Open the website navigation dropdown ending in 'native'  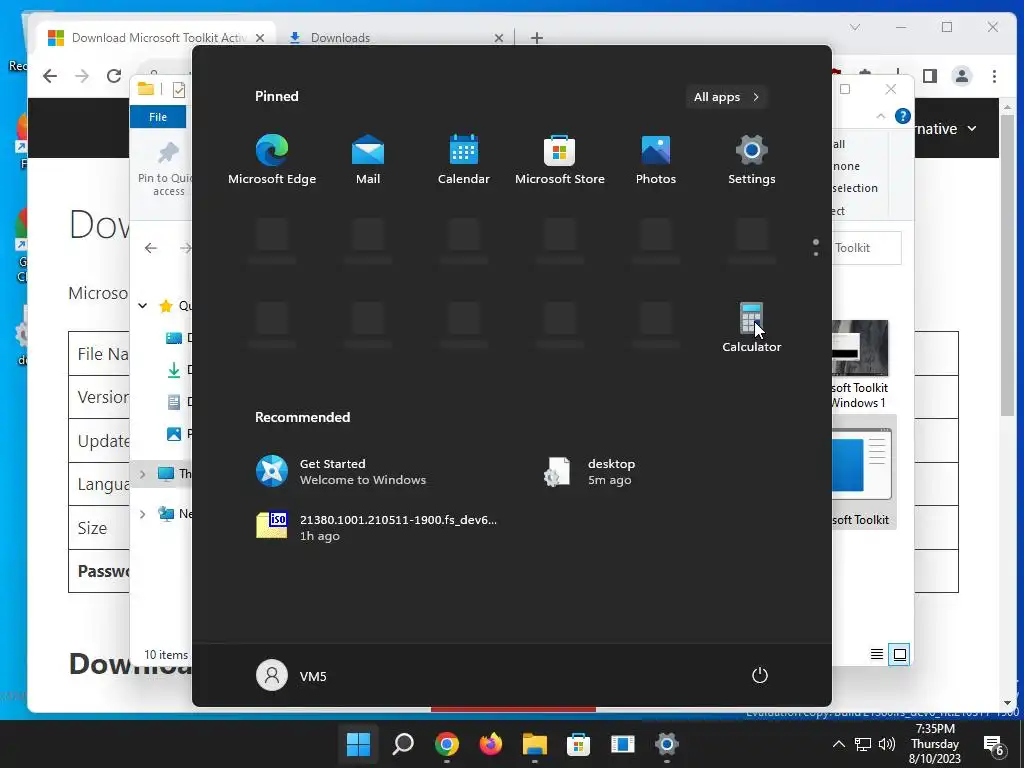(946, 129)
